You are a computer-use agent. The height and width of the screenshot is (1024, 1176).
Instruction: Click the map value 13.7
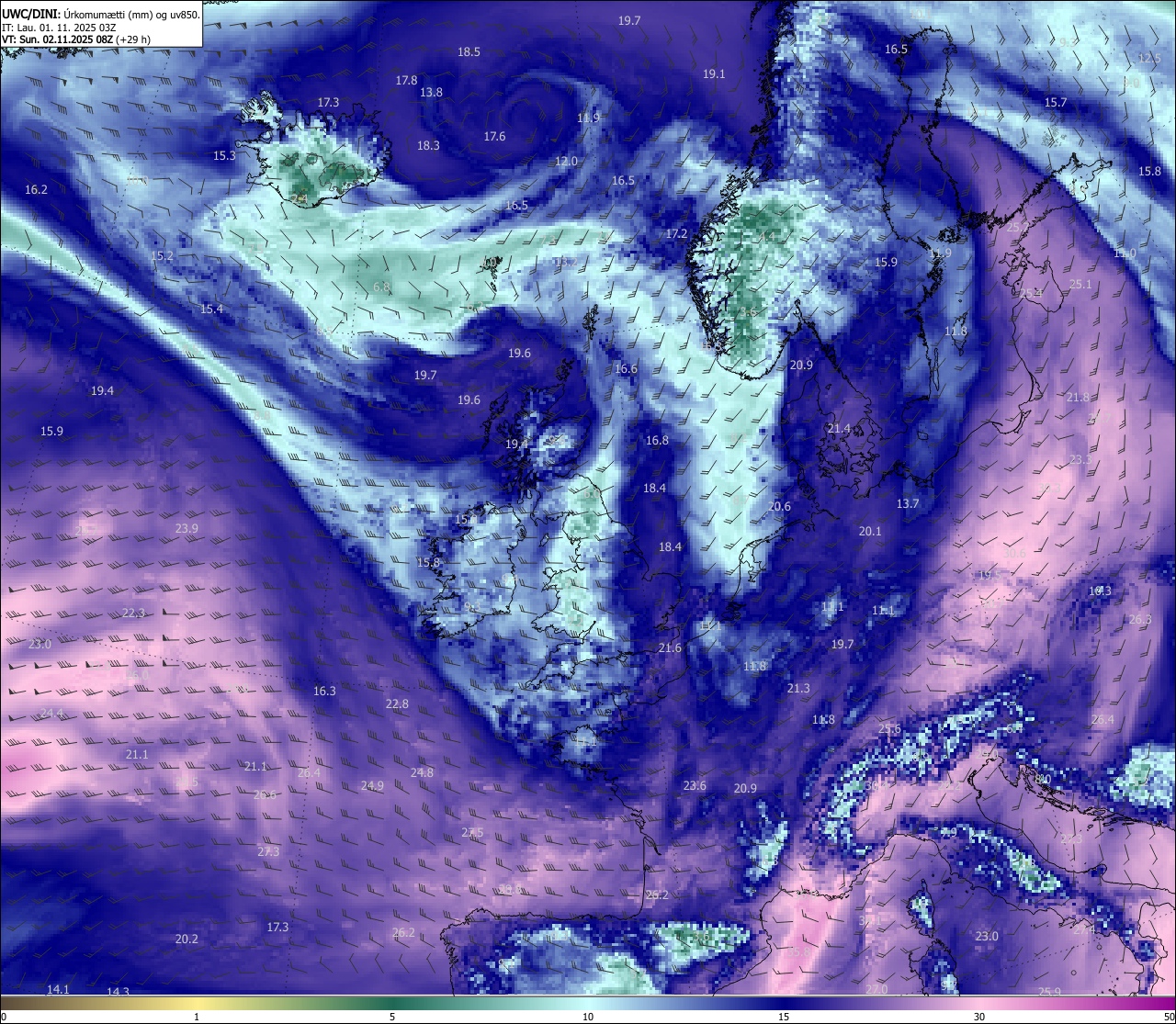(x=908, y=504)
